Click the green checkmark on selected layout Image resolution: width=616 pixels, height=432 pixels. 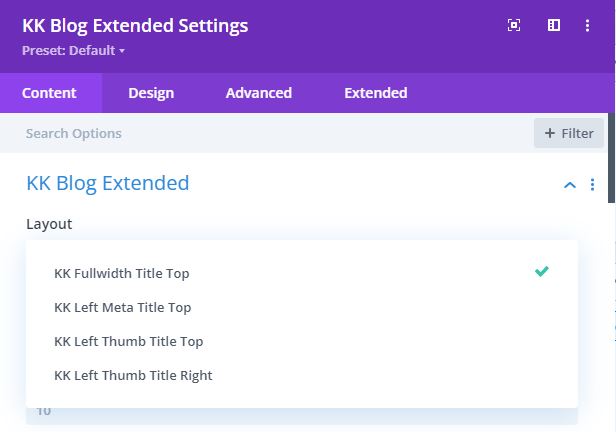click(542, 271)
